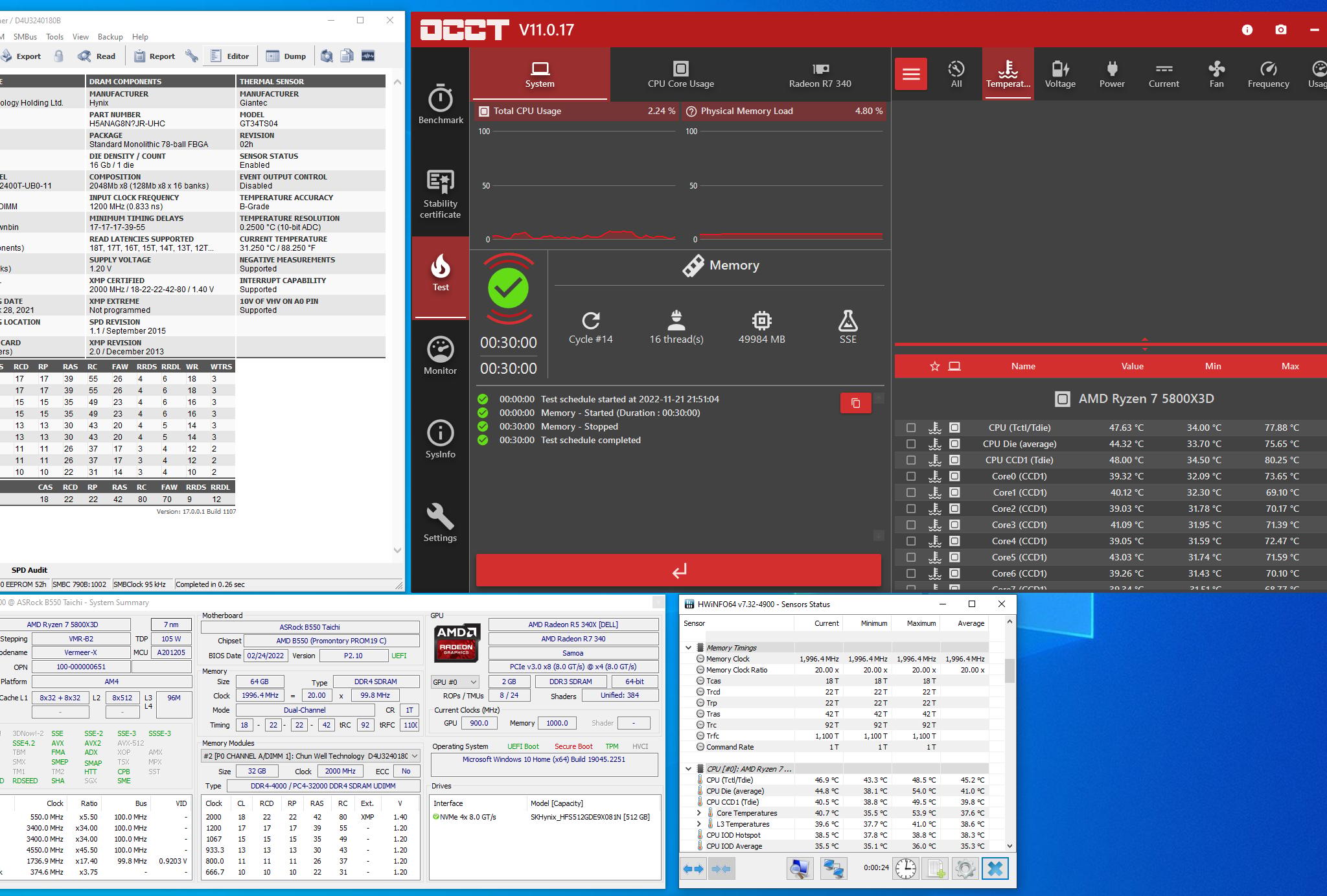
Task: Open the View menu in Thaiphoon Burner
Action: point(80,37)
